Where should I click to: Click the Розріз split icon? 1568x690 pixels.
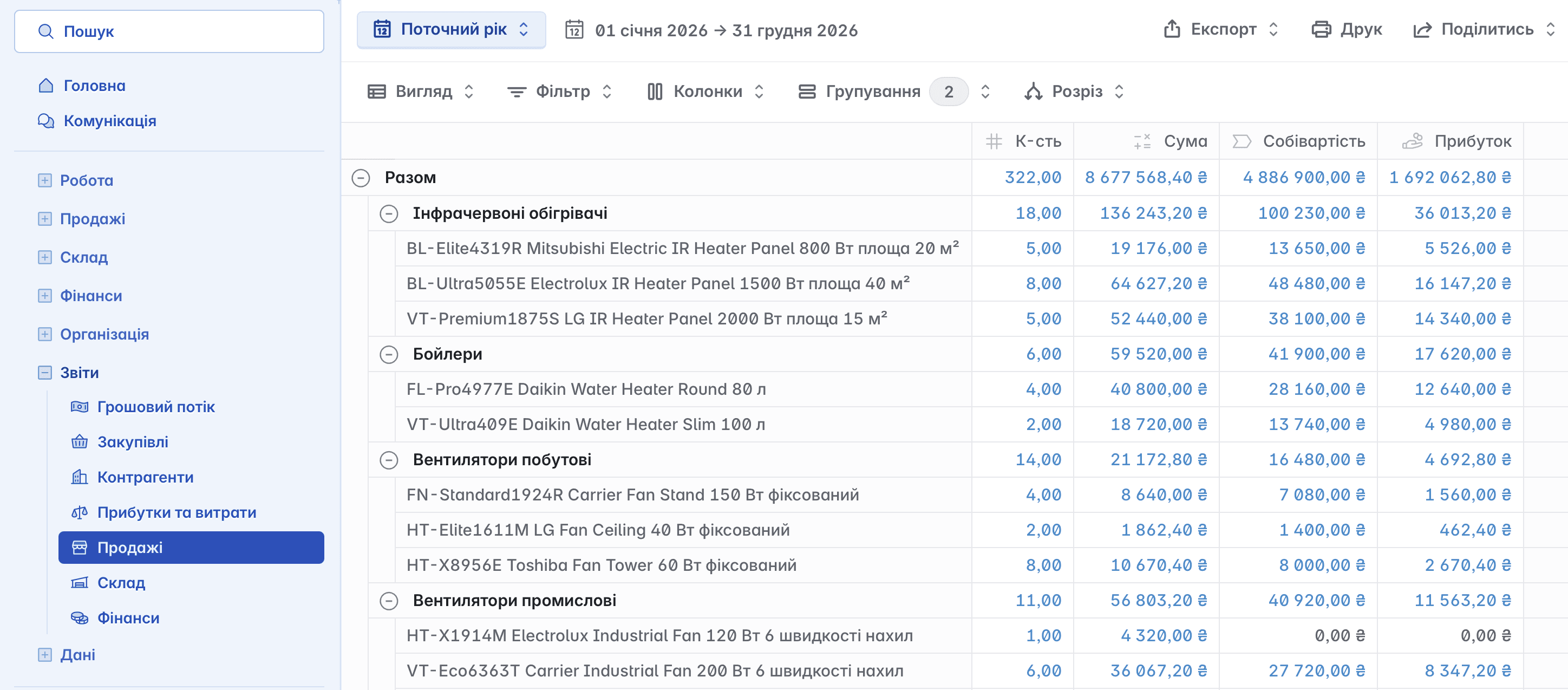[x=1034, y=92]
